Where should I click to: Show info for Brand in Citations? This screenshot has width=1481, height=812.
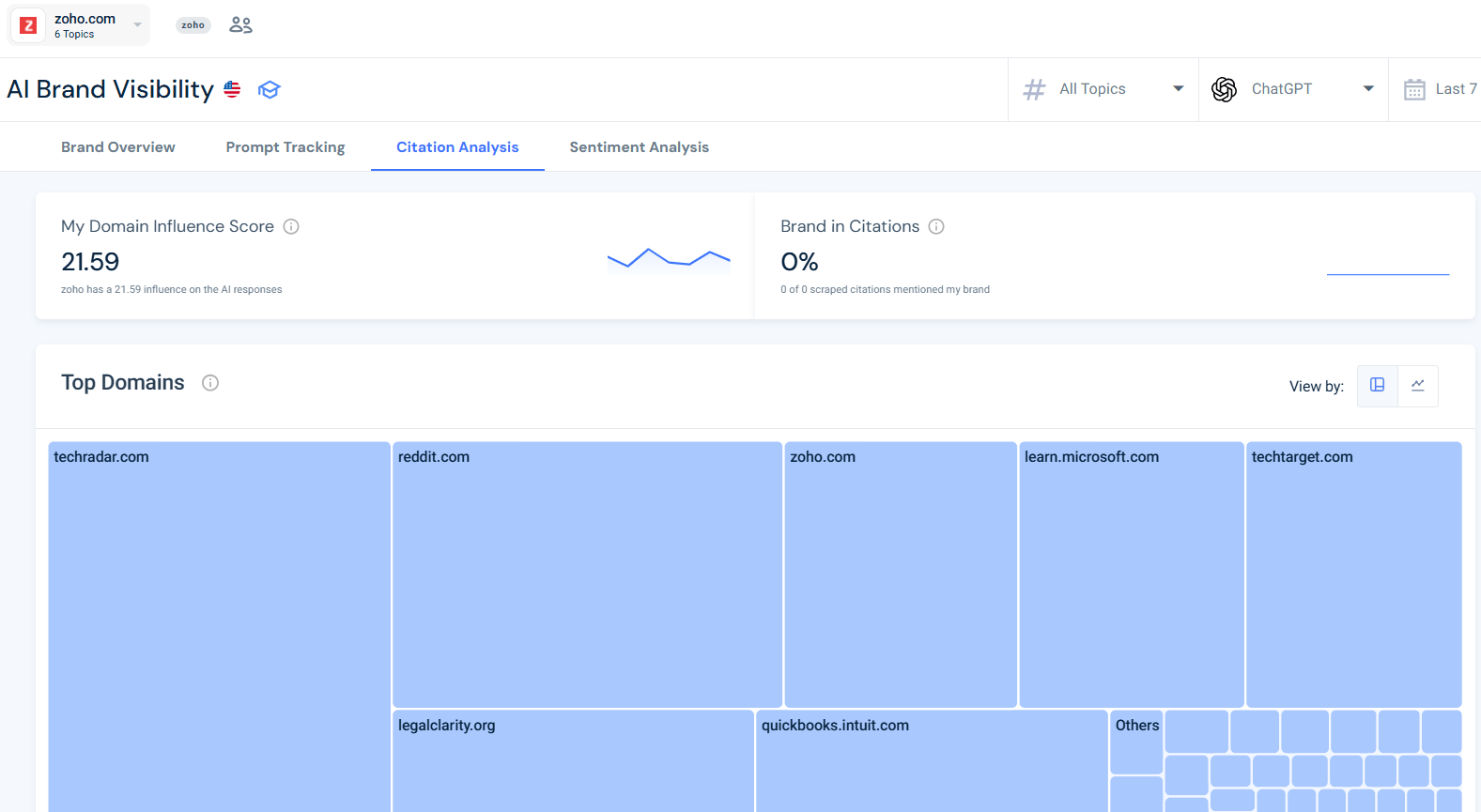click(x=936, y=226)
